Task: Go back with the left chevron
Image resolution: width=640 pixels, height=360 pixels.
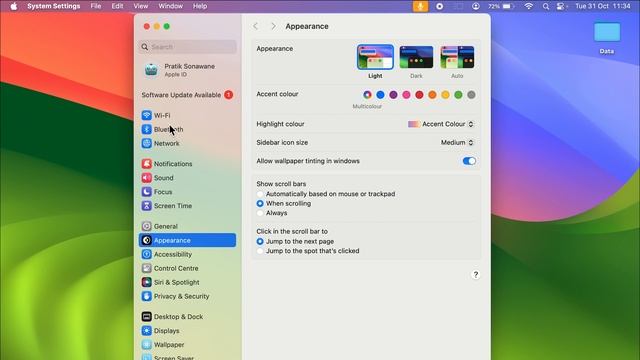Action: point(256,26)
